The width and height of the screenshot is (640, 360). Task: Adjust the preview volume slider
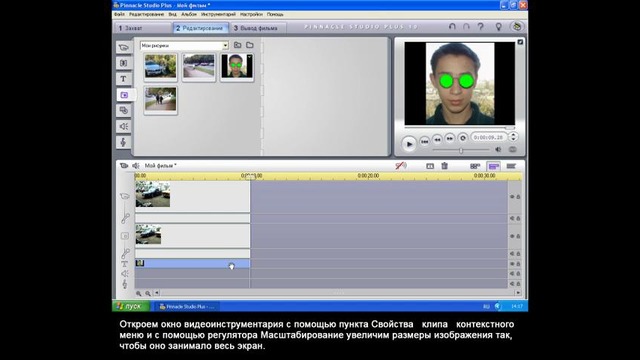(x=461, y=150)
